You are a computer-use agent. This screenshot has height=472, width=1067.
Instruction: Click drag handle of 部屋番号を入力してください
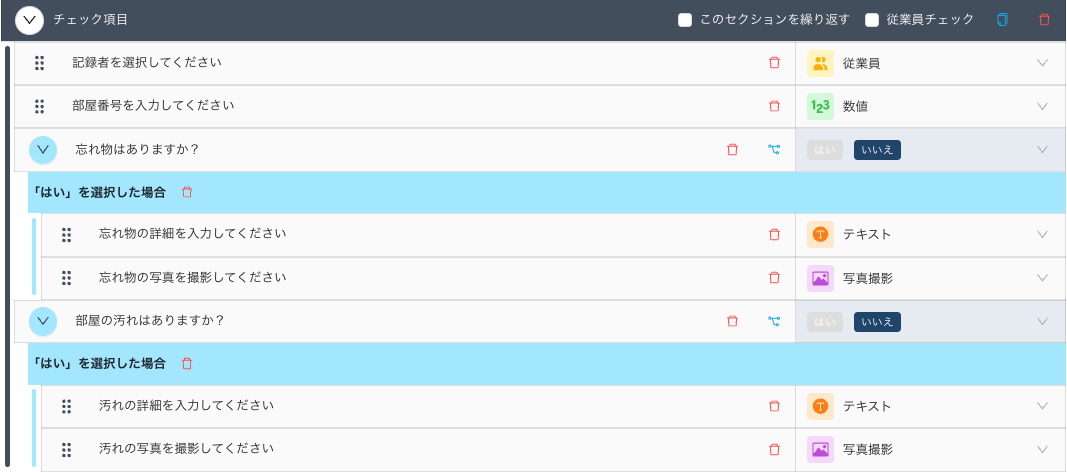pyautogui.click(x=40, y=106)
